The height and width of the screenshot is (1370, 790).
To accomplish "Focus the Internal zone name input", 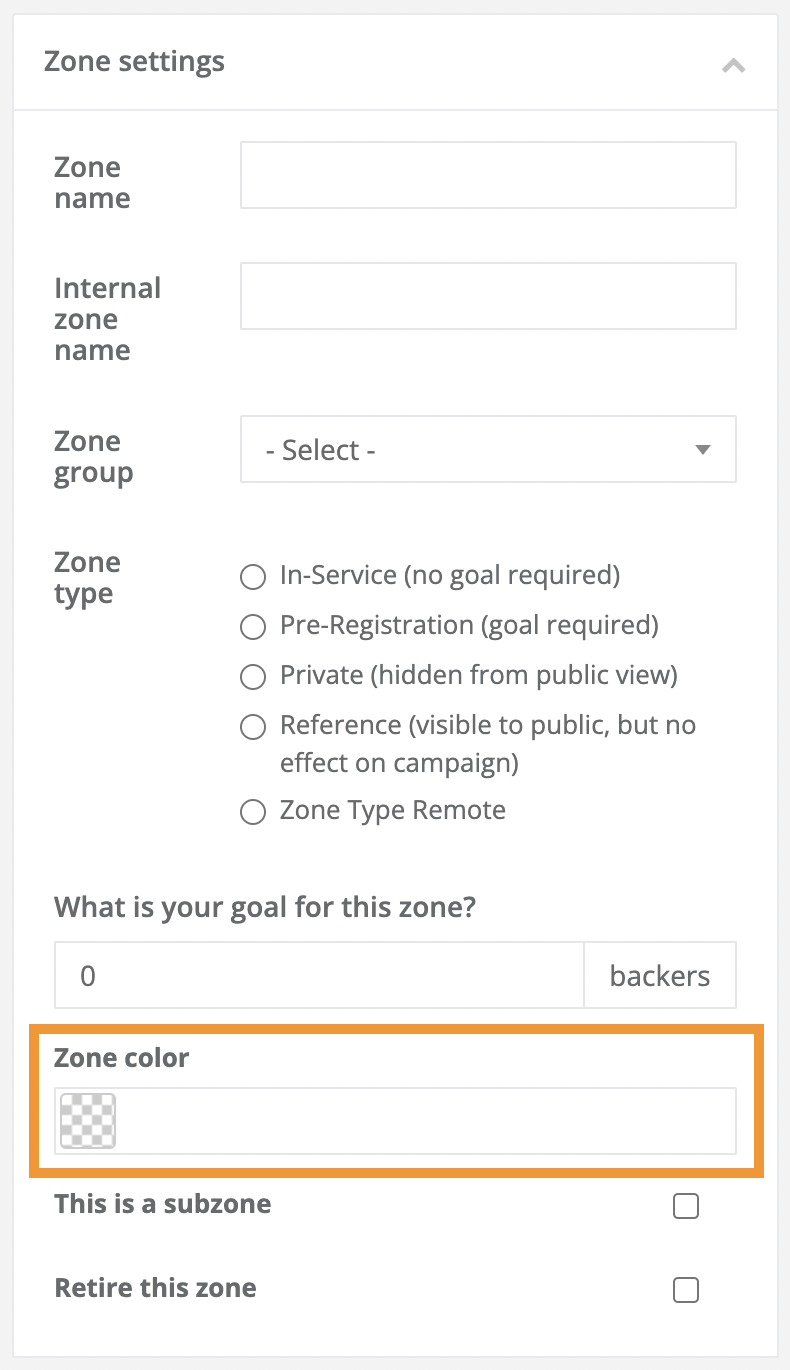I will coord(487,295).
